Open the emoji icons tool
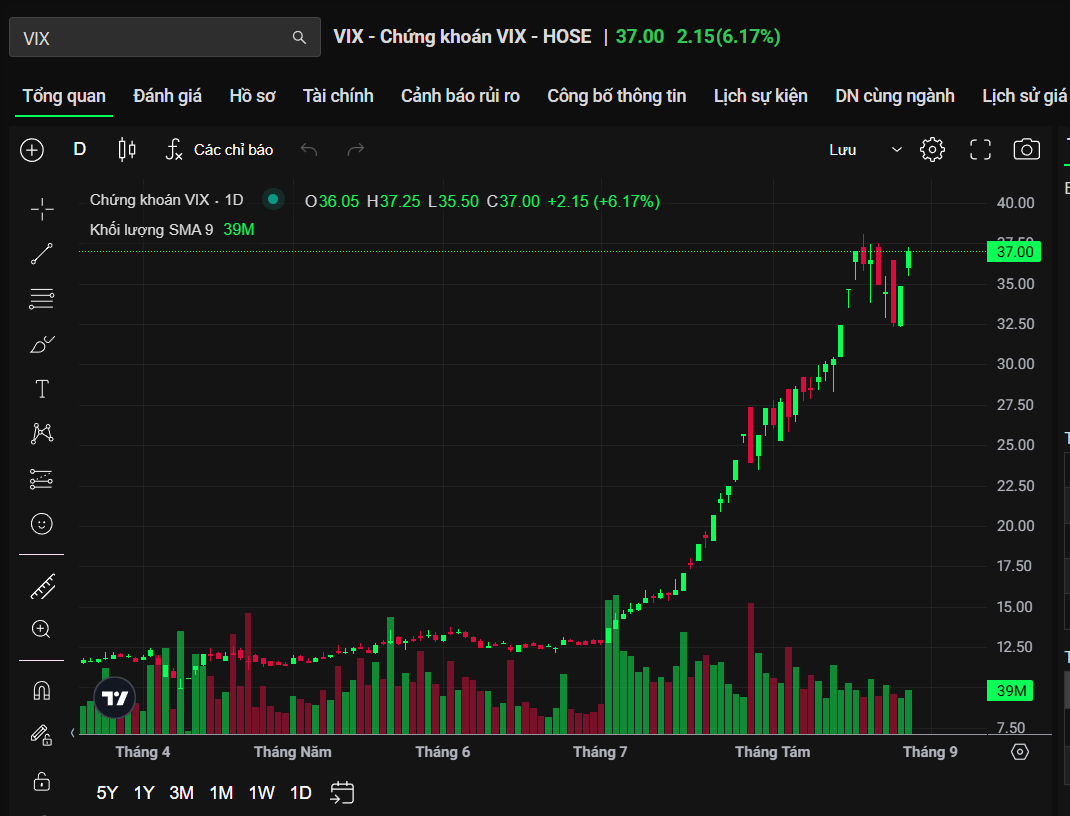 (x=42, y=524)
